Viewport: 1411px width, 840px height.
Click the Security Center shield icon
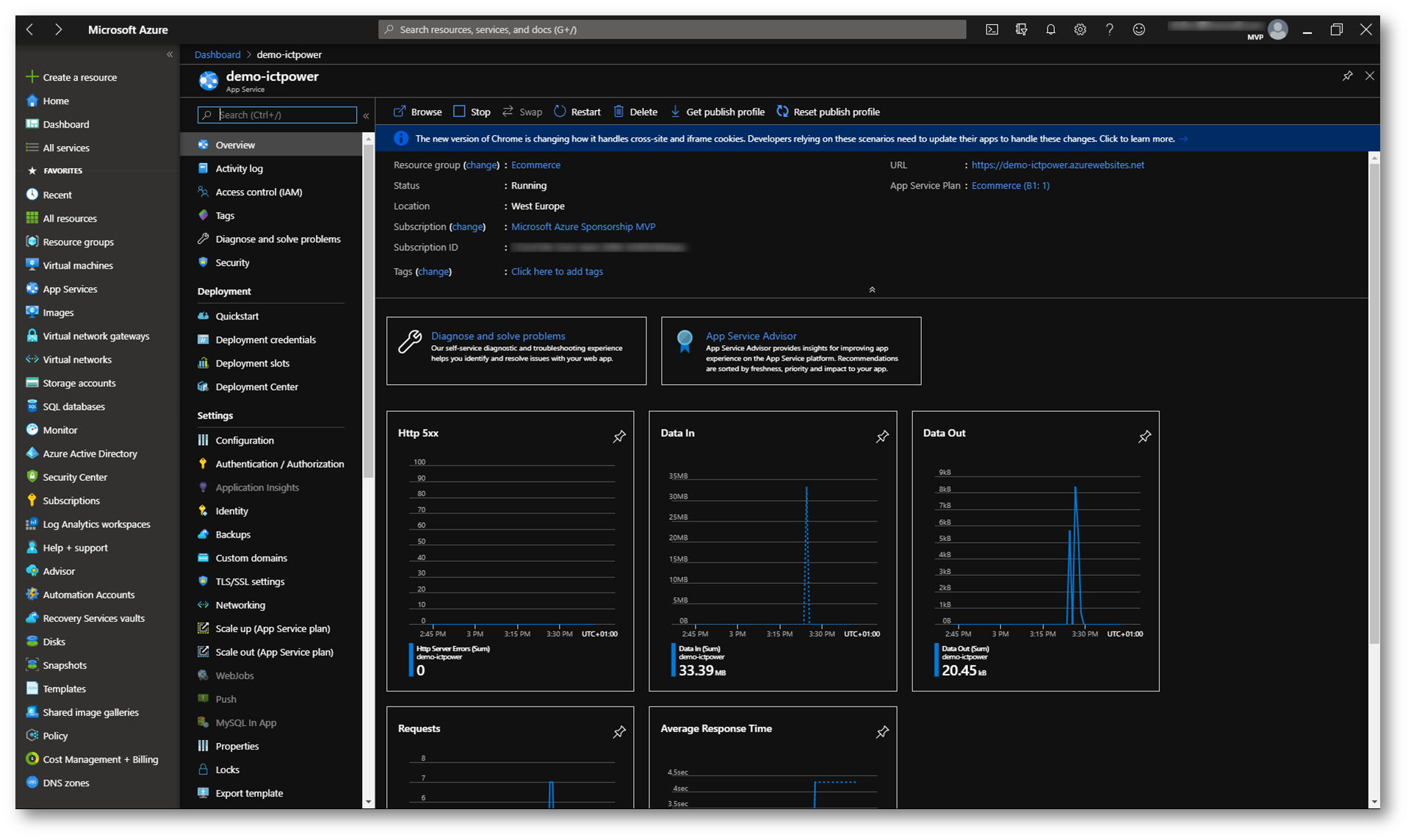click(x=32, y=477)
